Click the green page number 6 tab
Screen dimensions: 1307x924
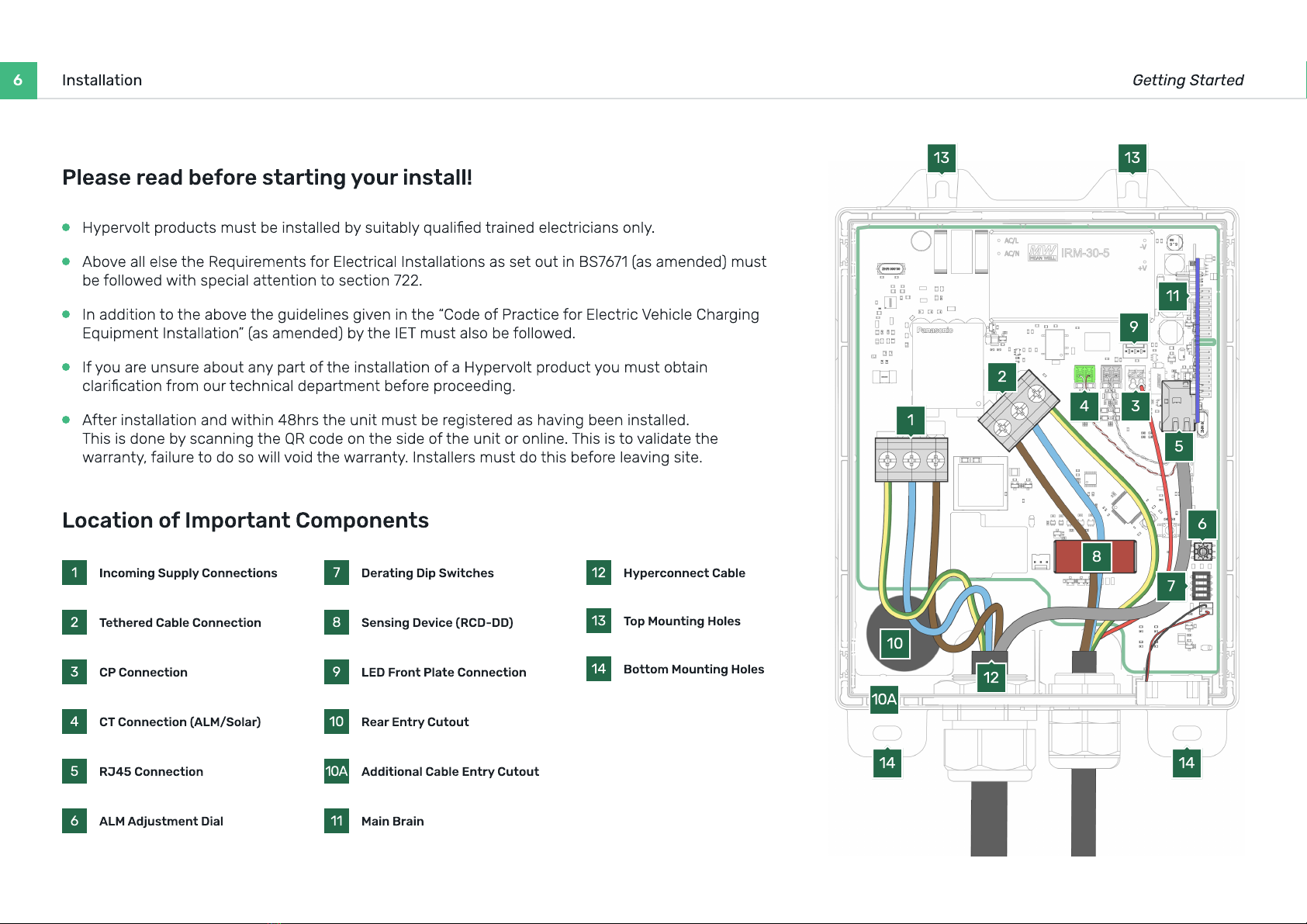(19, 80)
